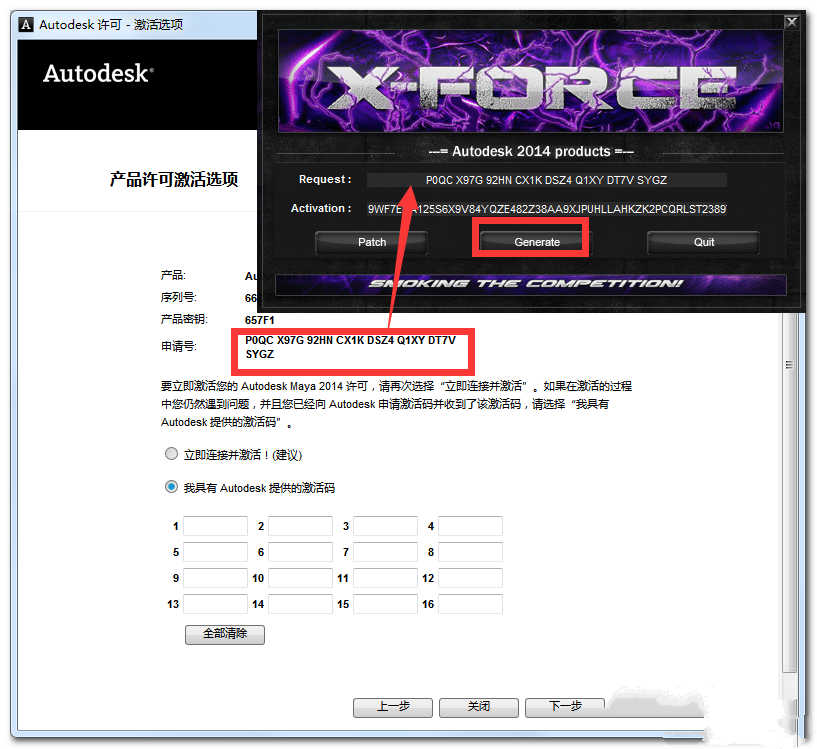Select 我具有 Autodesk 提供的激活码 radio option
This screenshot has height=749, width=817.
point(171,487)
